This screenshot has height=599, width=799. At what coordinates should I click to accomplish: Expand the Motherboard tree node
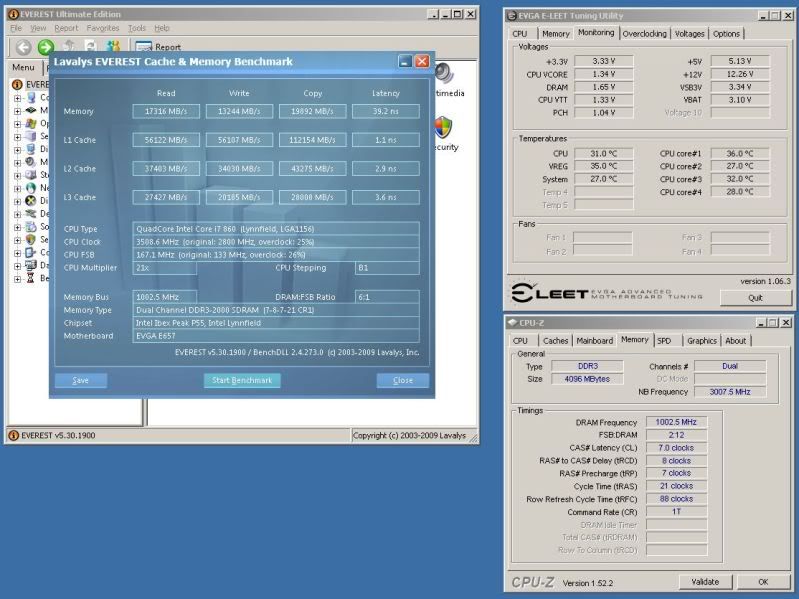[17, 111]
